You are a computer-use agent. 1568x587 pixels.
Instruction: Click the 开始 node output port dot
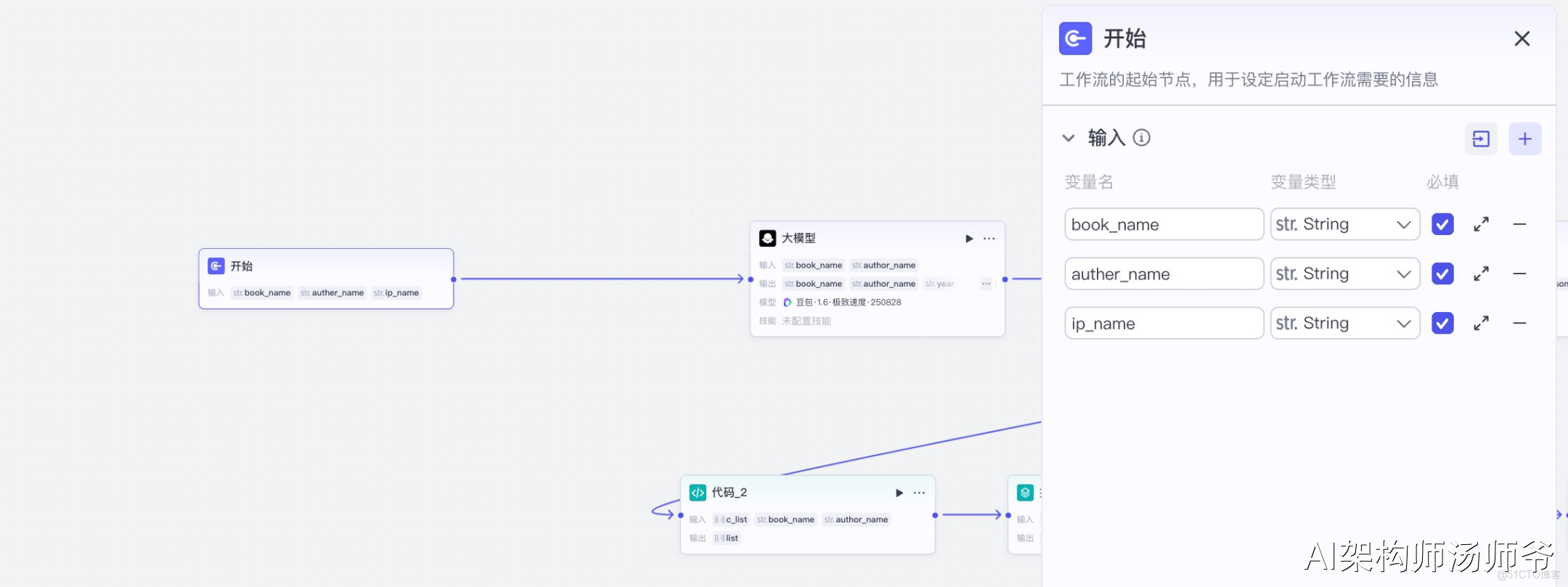(x=454, y=279)
